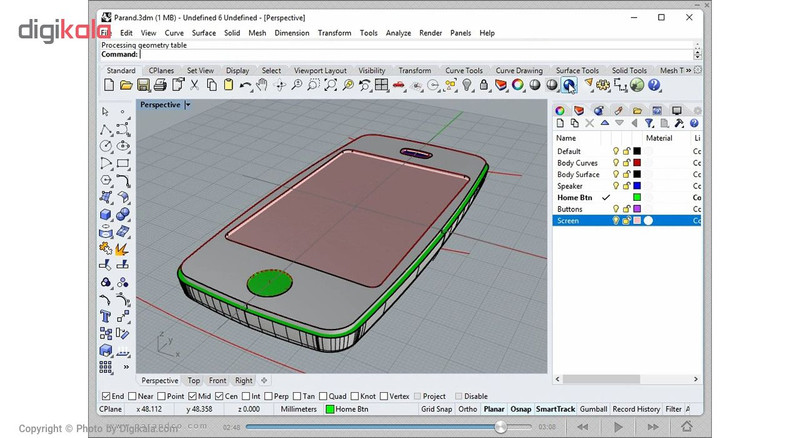Enable the Quad osnap checkbox
800x438 pixels.
[323, 396]
